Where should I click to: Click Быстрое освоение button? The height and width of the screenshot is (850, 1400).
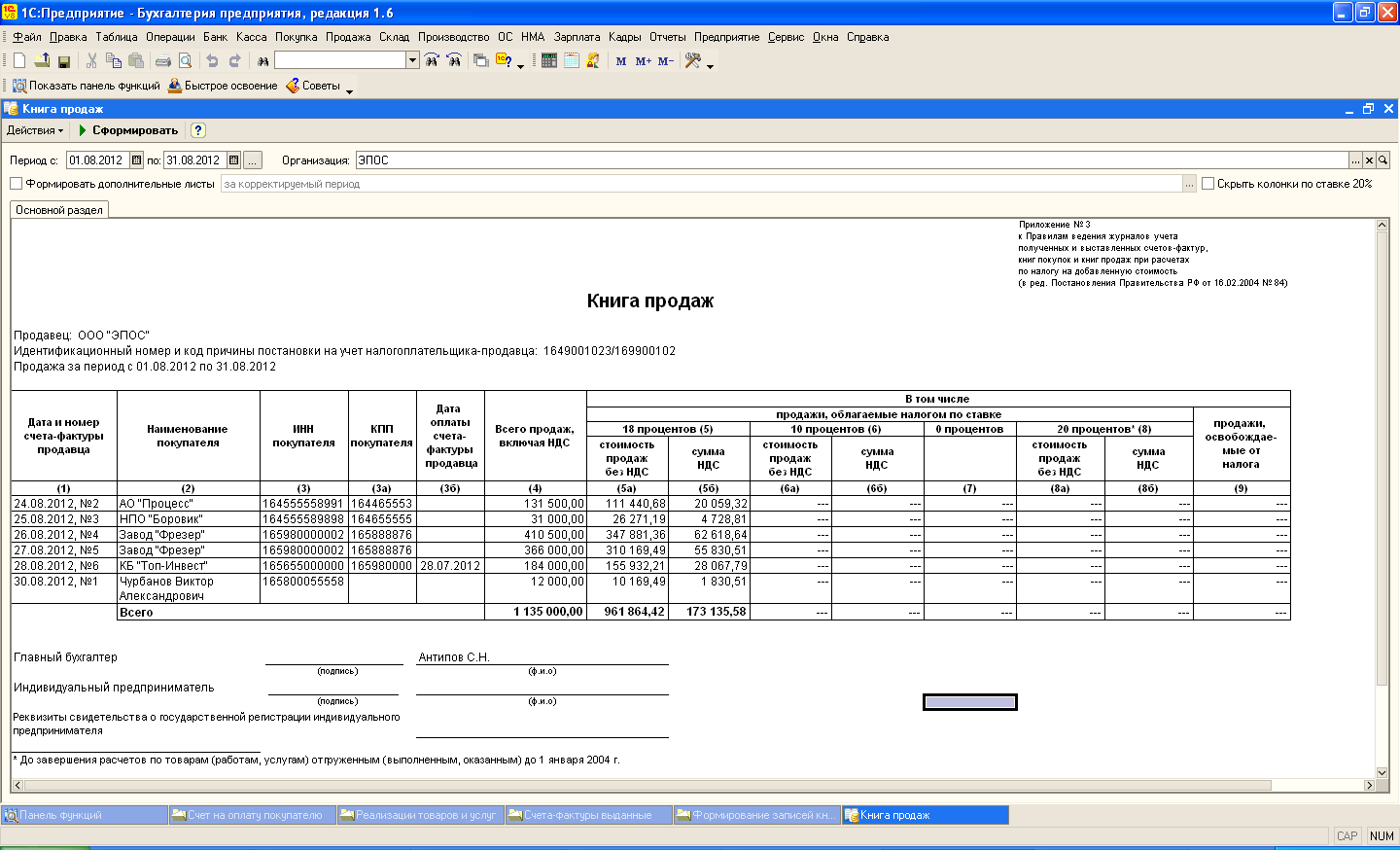[x=223, y=86]
